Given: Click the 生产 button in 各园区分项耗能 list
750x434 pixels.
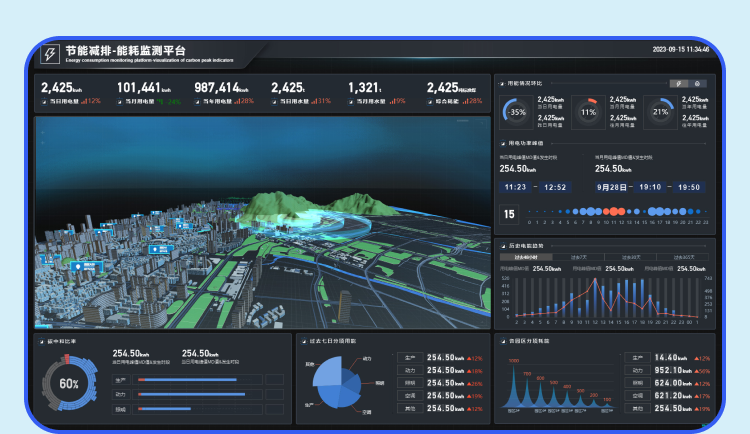Looking at the screenshot, I should (636, 358).
